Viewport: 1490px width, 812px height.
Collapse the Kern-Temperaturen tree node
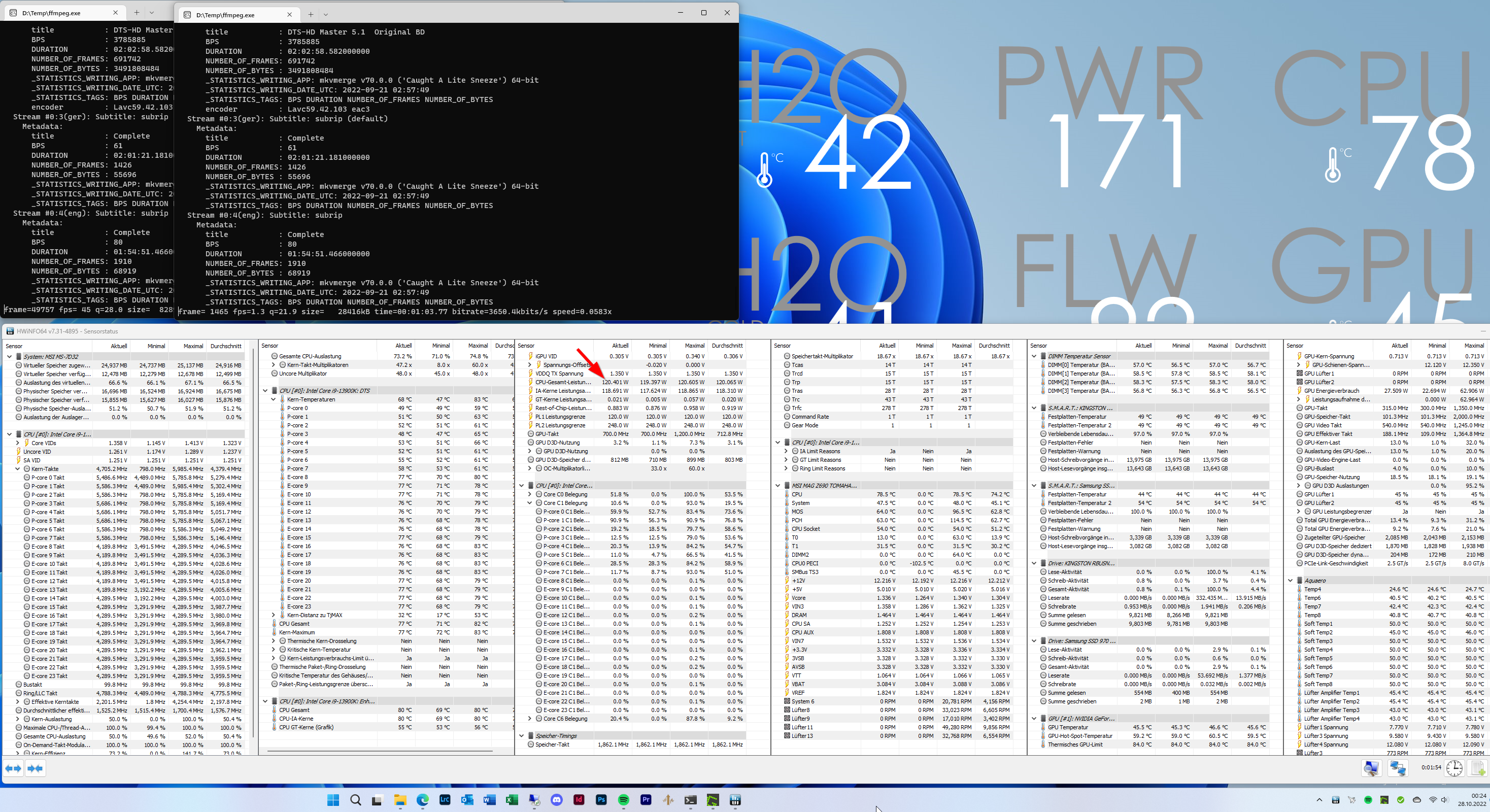coord(274,399)
